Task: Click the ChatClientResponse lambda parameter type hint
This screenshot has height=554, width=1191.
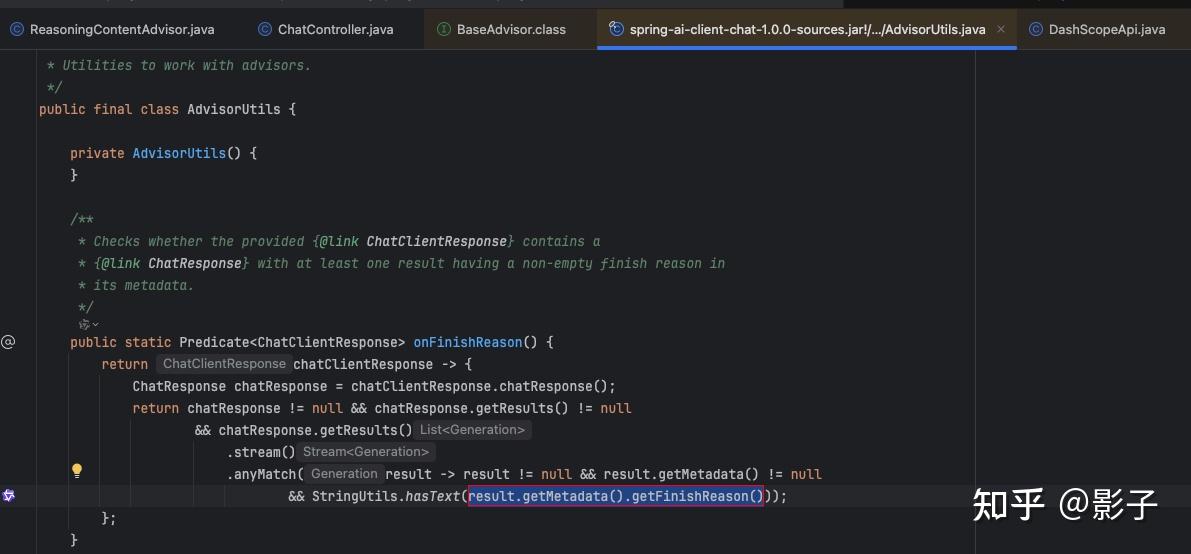Action: click(x=224, y=364)
